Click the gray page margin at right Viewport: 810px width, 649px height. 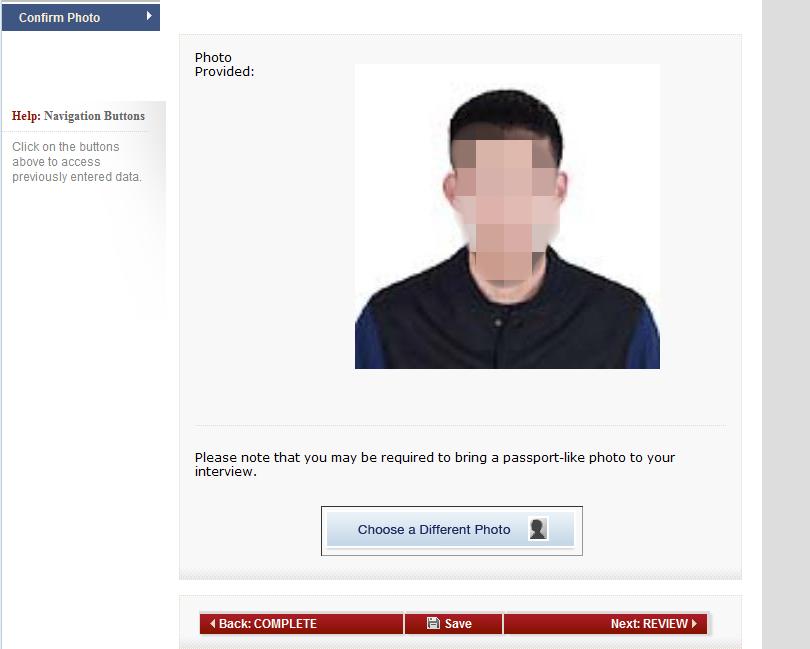(786, 324)
